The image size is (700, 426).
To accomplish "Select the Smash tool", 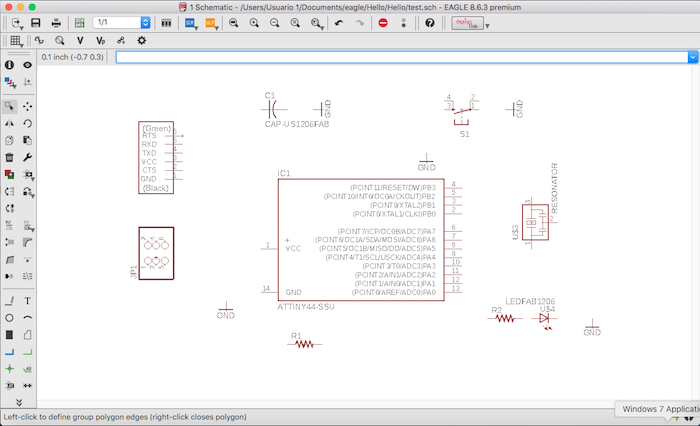I will [x=9, y=242].
